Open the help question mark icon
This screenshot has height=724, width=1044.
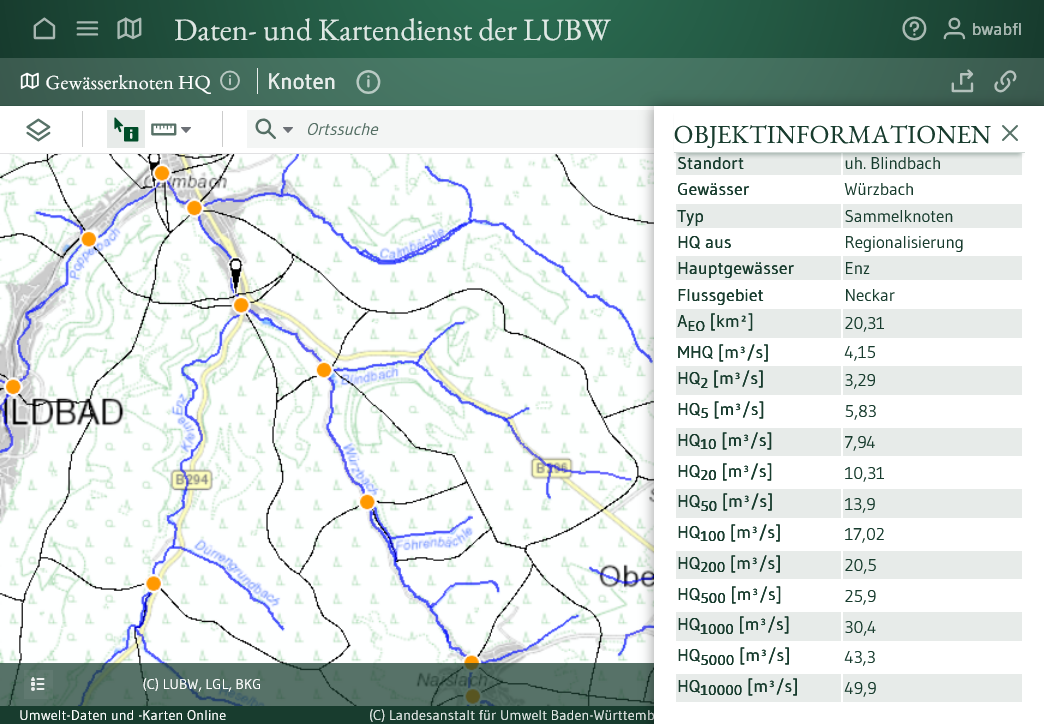[914, 29]
